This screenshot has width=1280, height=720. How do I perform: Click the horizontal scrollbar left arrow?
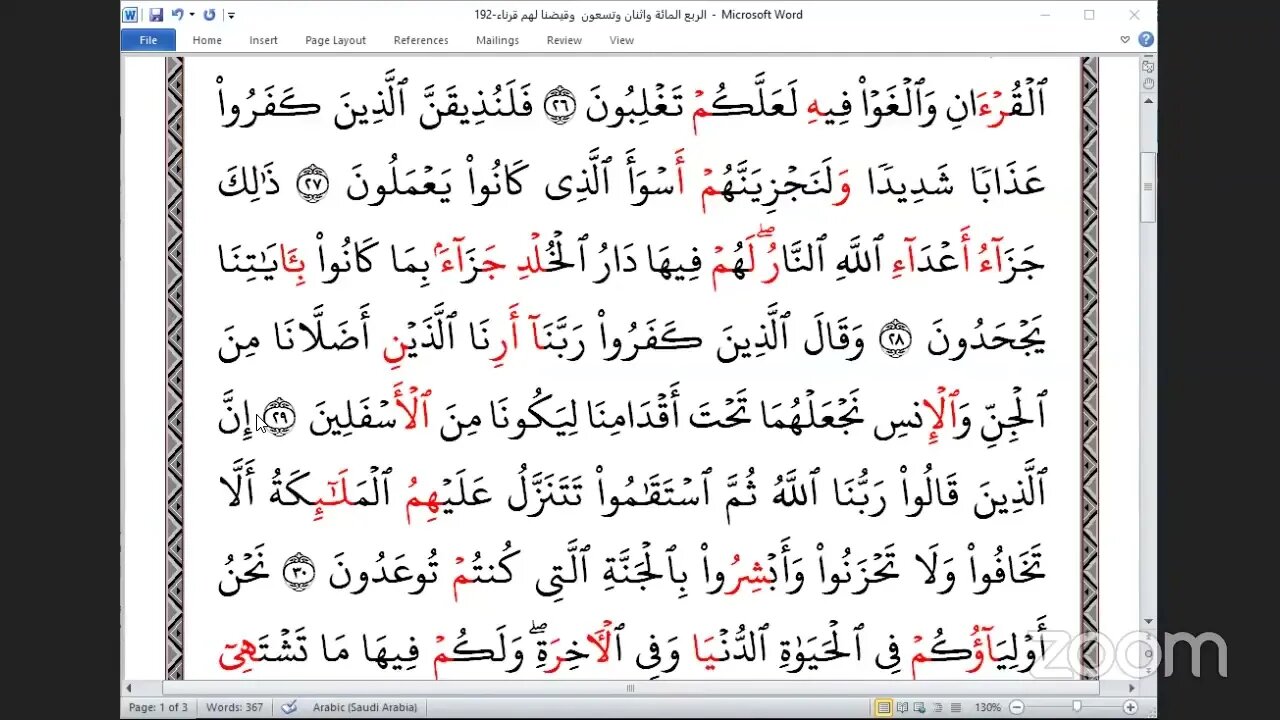click(128, 688)
